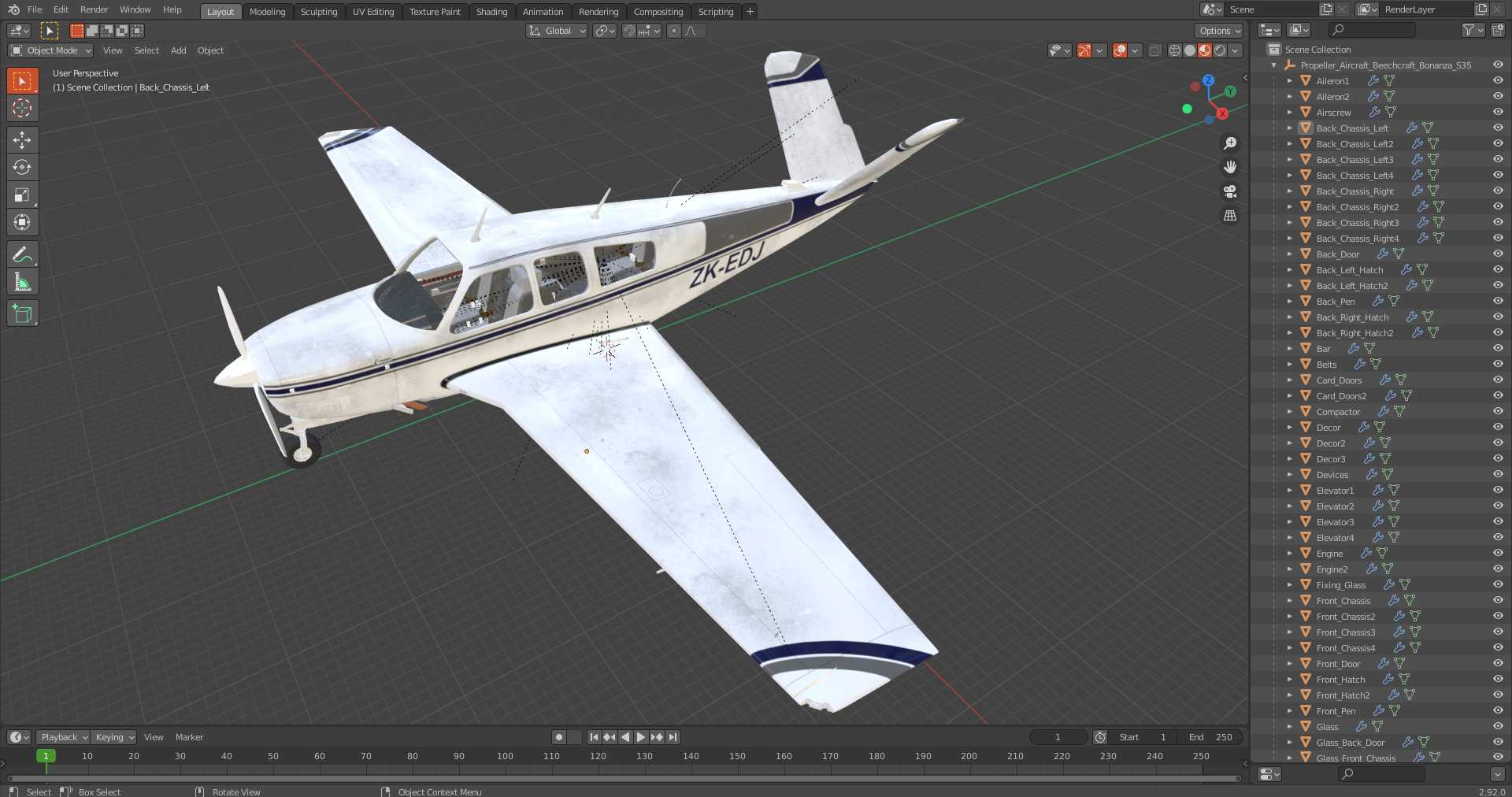Hide Glass object via eye icon
This screenshot has width=1512, height=797.
pos(1498,726)
